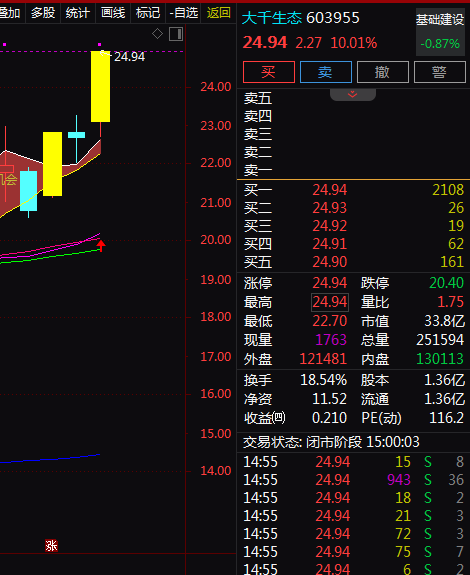Click the 交易状态 闭市阶段 status line
Image resolution: width=470 pixels, height=575 pixels.
click(331, 442)
